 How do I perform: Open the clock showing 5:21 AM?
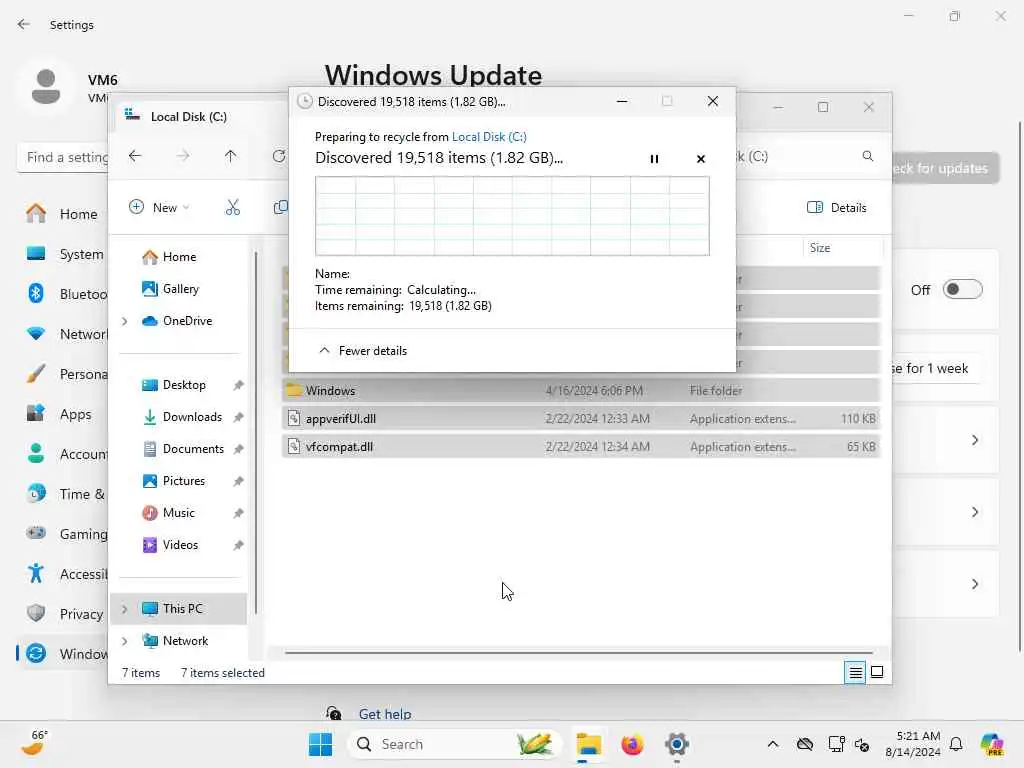click(912, 744)
